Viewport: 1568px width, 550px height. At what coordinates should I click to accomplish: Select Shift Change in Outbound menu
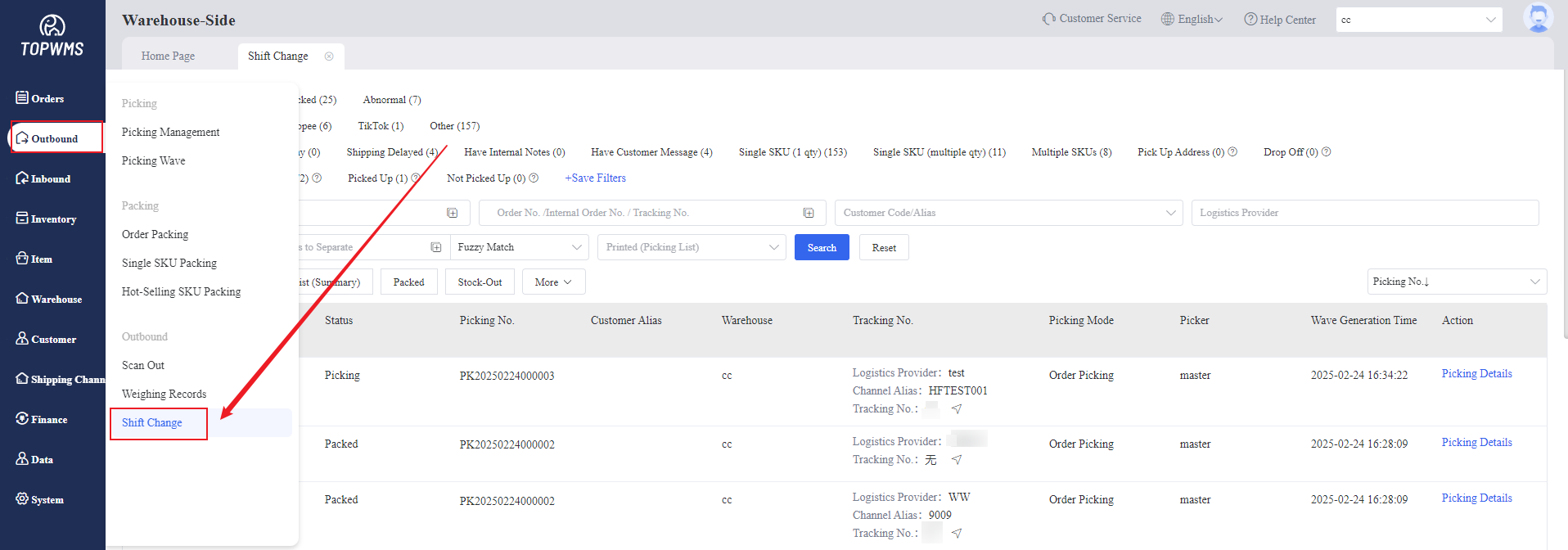coord(152,423)
